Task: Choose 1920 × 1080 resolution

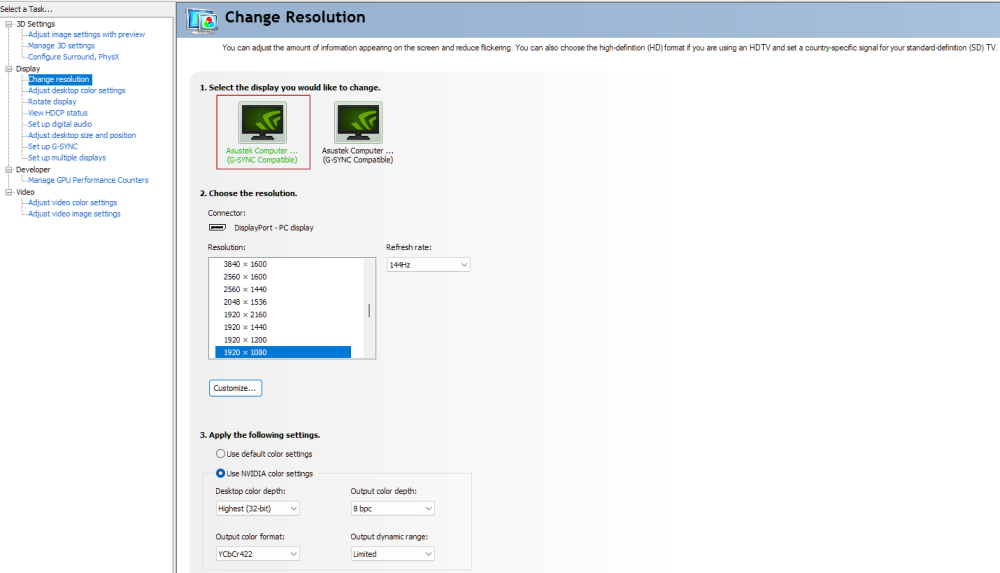Action: 283,352
